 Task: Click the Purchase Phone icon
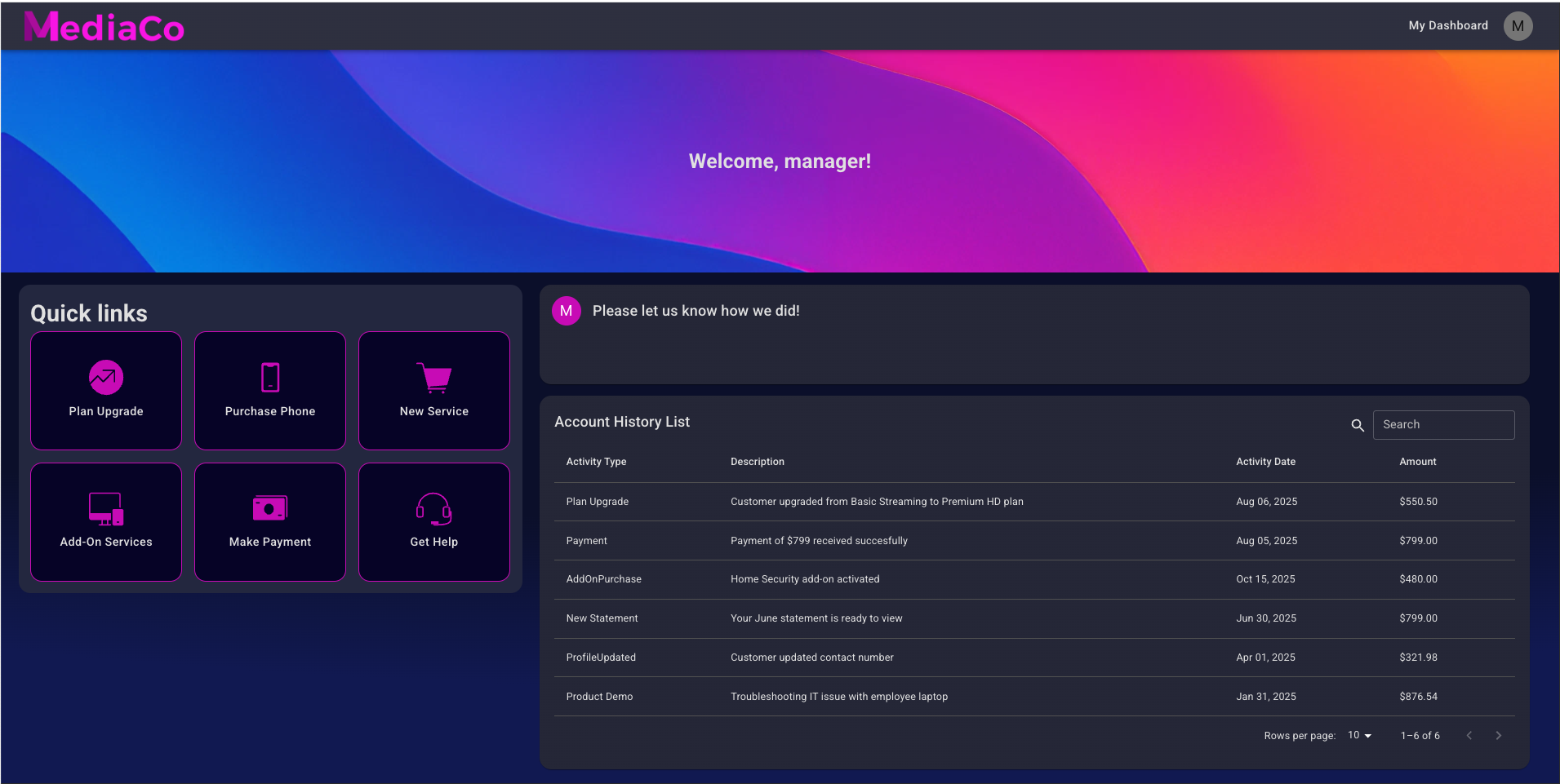click(x=270, y=377)
